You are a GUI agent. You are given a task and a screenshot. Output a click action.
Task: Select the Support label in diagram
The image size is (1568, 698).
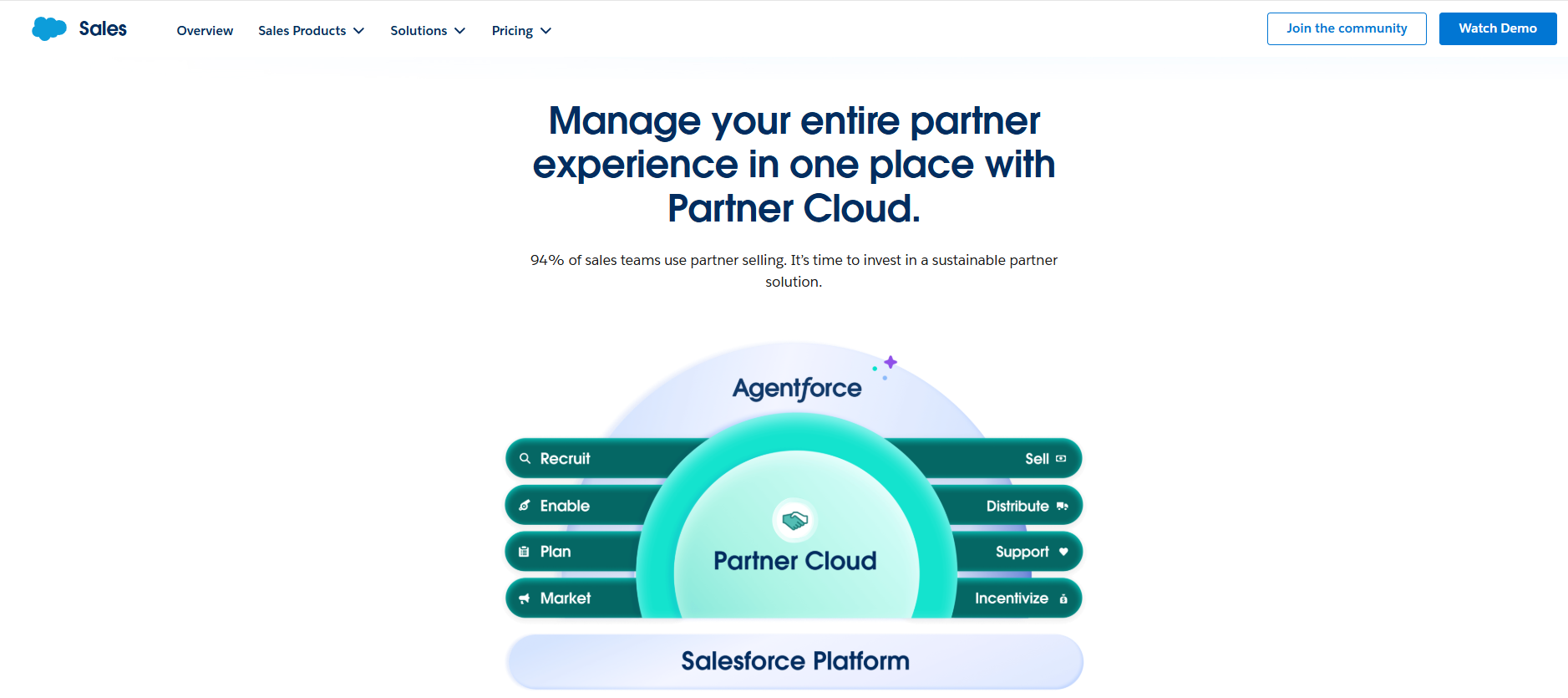coord(1022,552)
